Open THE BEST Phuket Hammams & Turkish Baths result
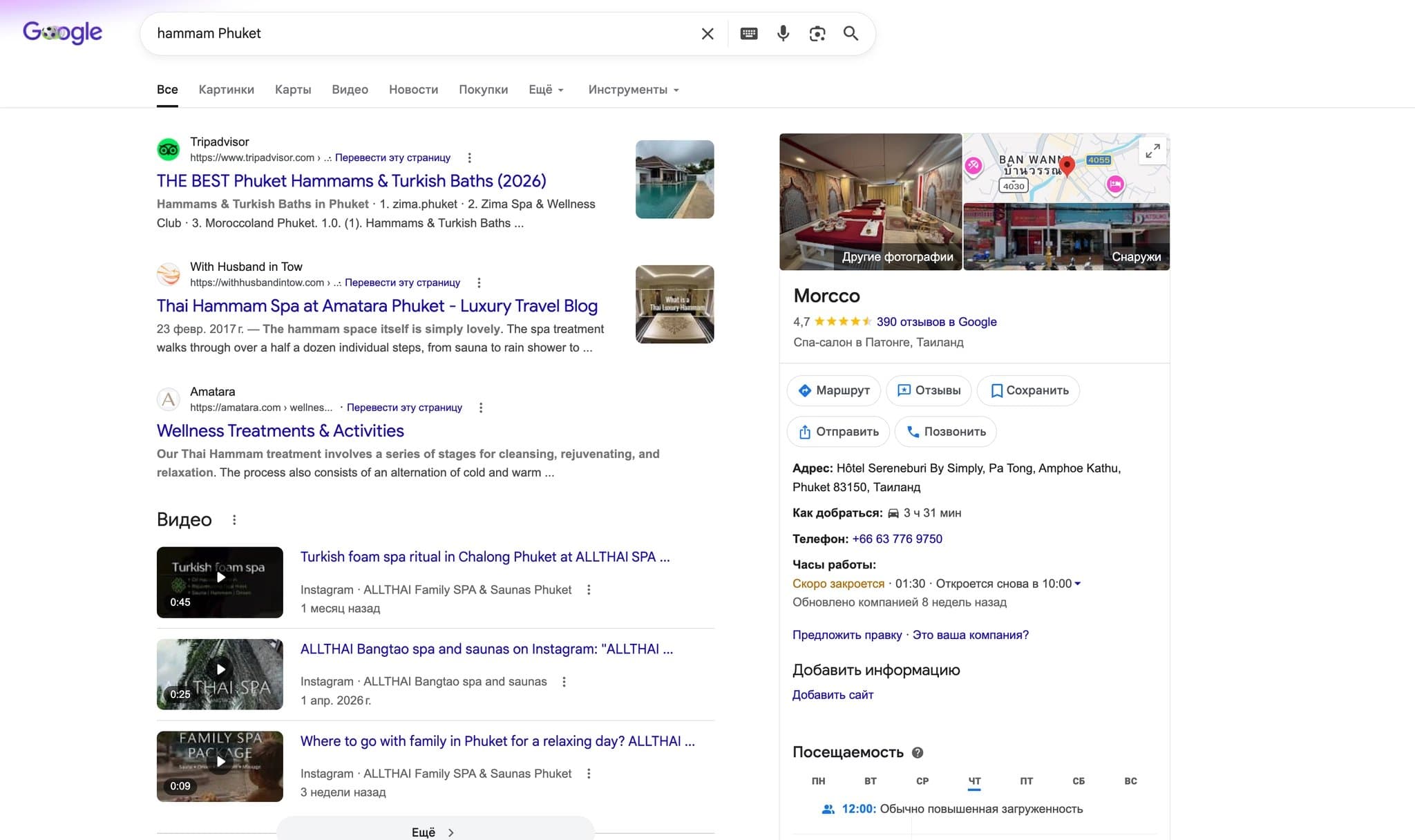Viewport: 1415px width, 840px height. 352,181
